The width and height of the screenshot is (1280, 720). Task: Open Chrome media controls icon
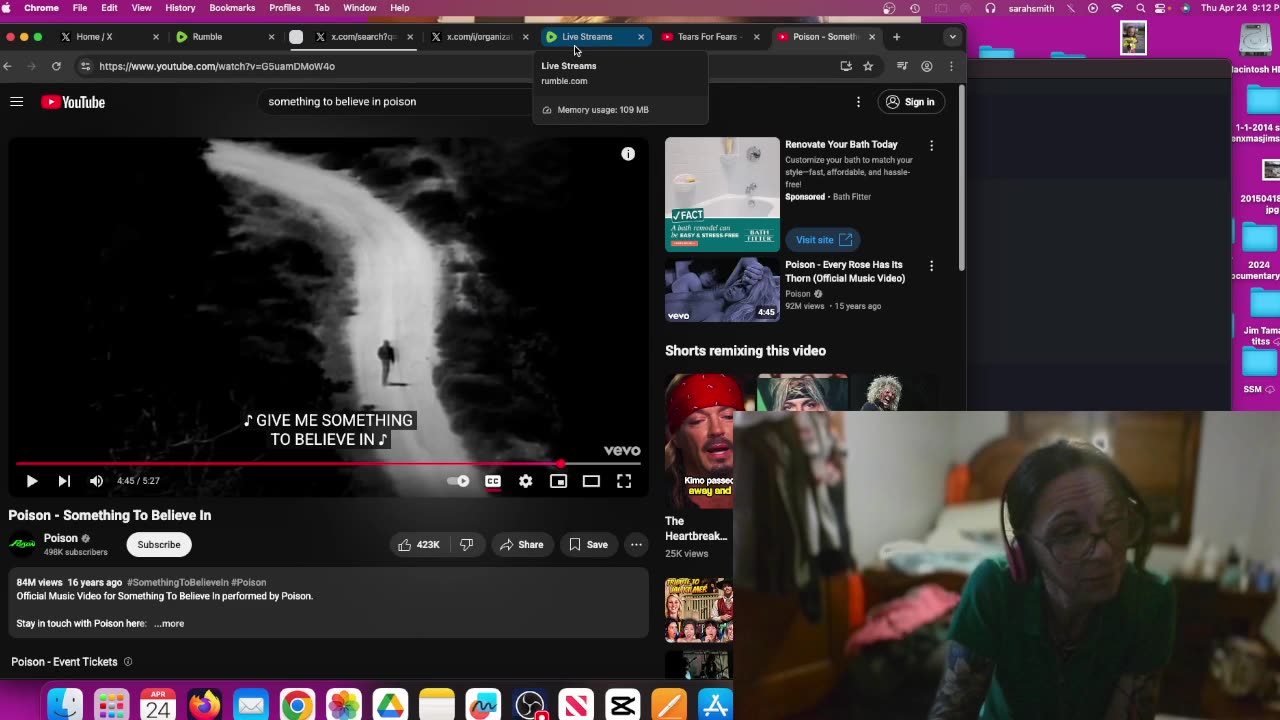[x=902, y=66]
